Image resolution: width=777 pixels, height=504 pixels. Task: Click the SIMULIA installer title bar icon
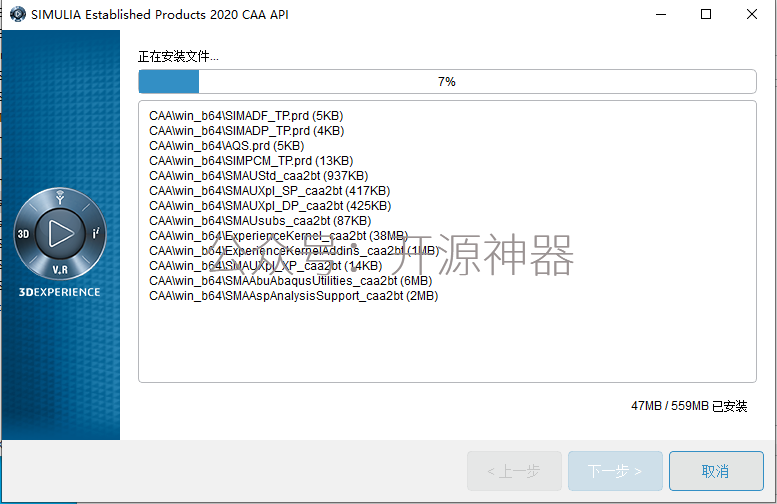pyautogui.click(x=18, y=14)
